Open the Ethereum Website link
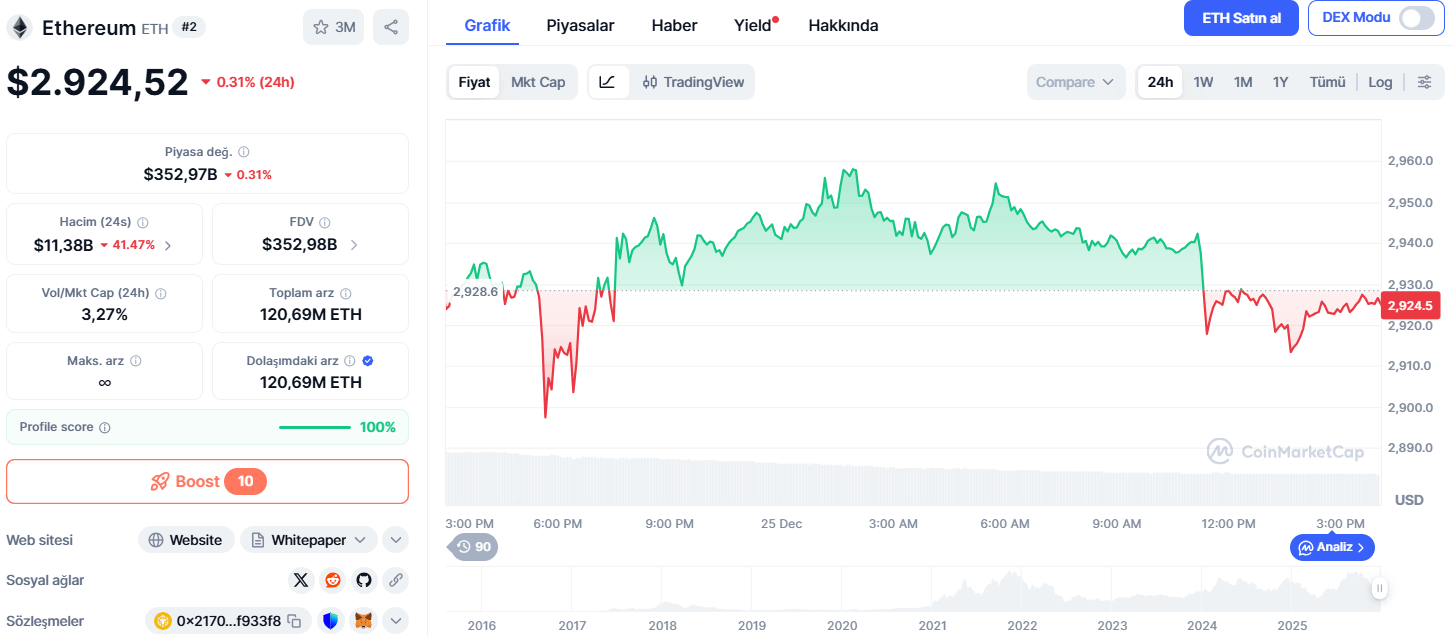1453x636 pixels. pyautogui.click(x=186, y=540)
